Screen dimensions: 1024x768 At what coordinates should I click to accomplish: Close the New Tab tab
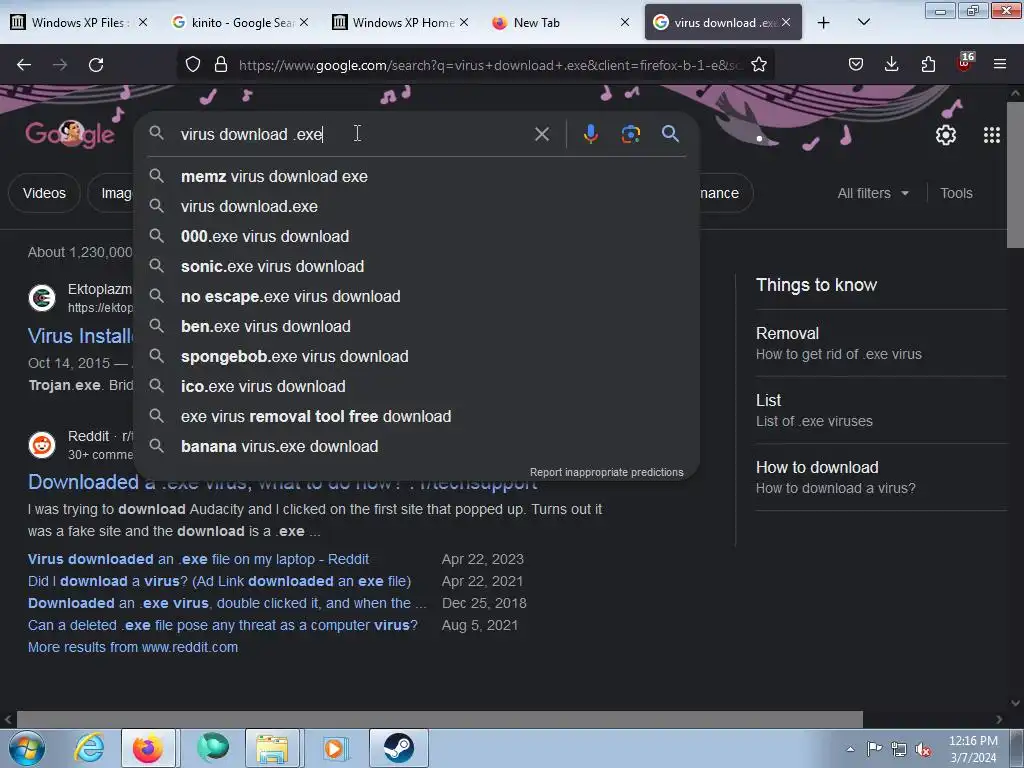click(x=624, y=22)
